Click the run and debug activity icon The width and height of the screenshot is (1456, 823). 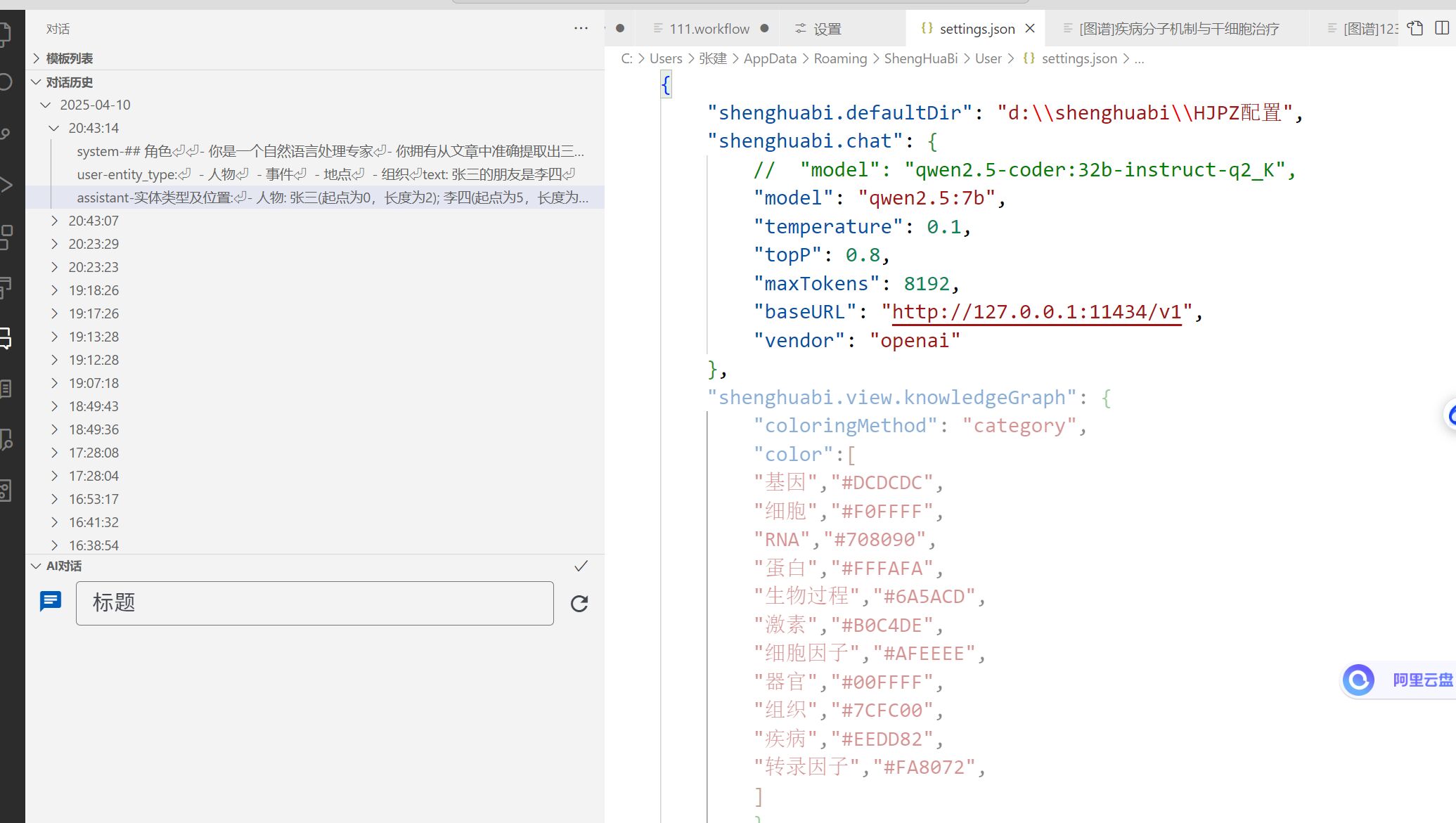6,186
